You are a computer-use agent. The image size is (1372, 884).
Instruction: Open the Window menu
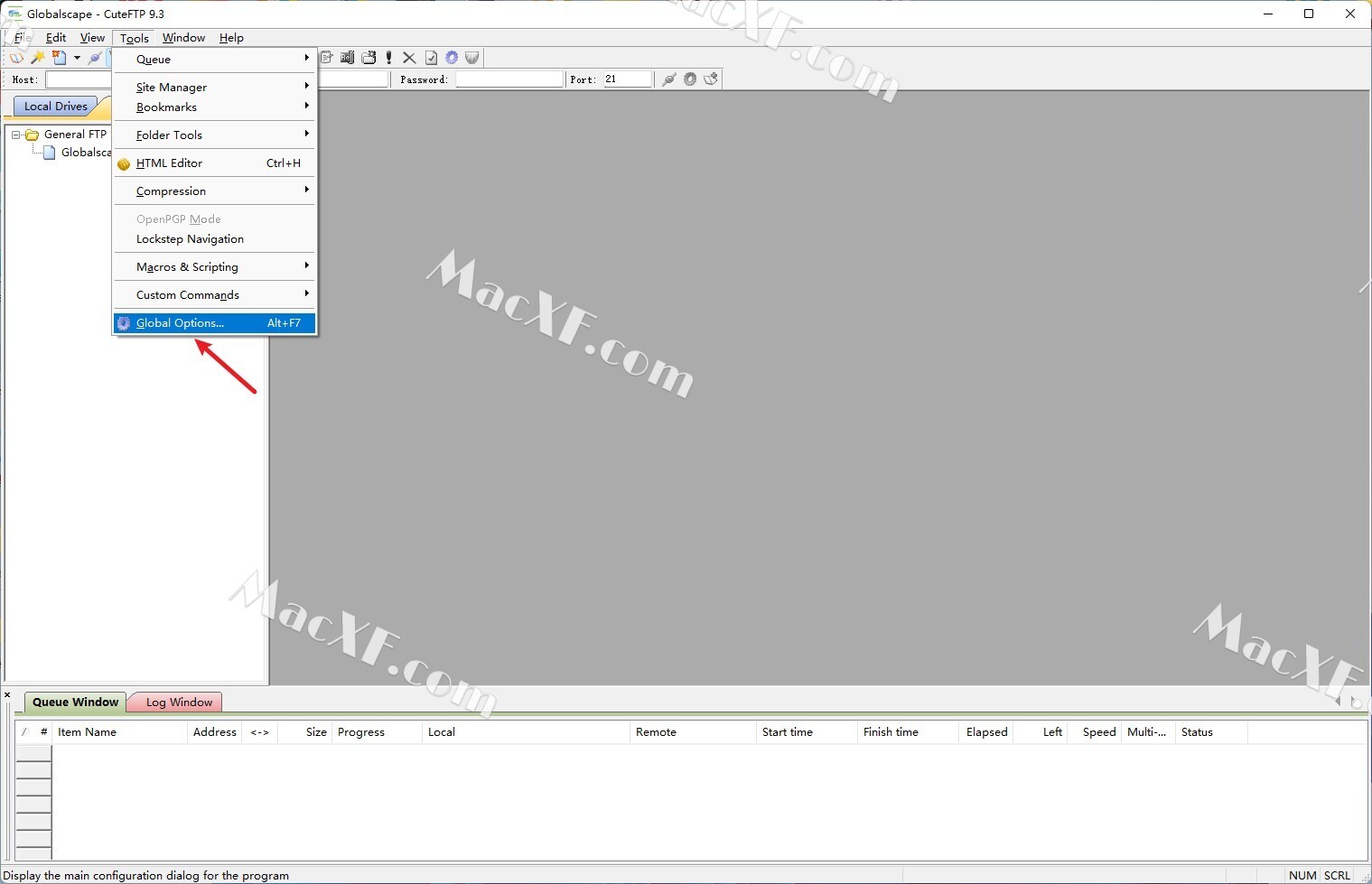183,38
